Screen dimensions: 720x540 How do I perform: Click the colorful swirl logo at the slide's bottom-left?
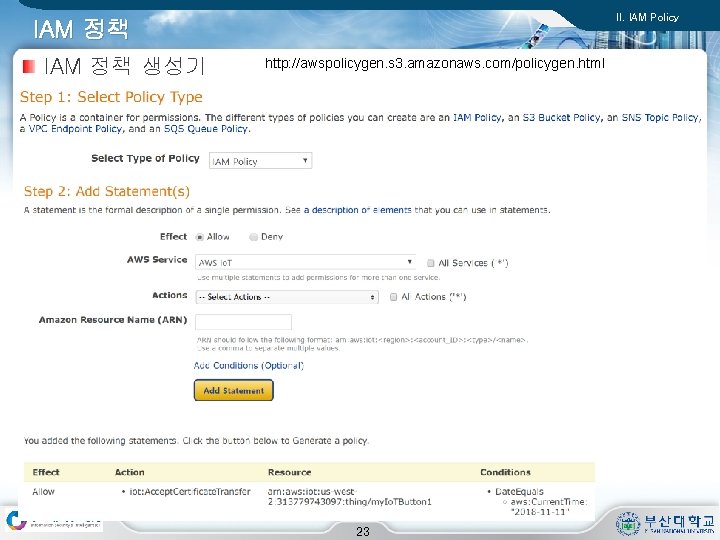[x=16, y=521]
